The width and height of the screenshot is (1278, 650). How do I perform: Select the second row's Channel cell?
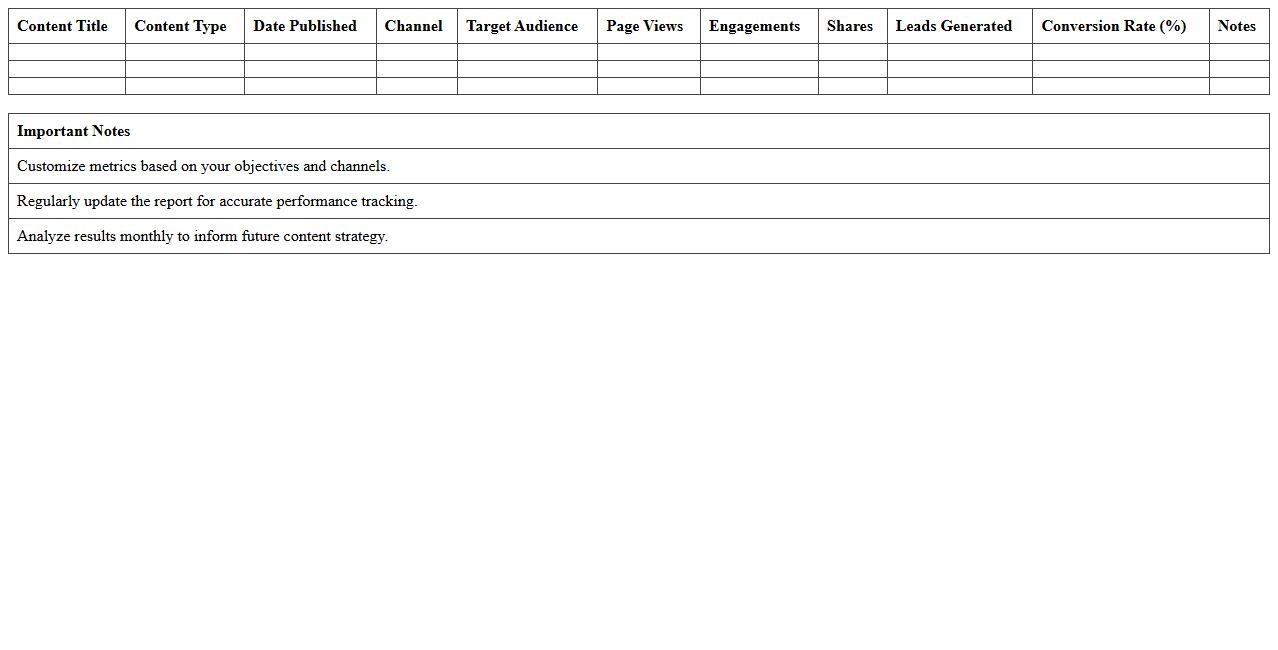(x=415, y=69)
